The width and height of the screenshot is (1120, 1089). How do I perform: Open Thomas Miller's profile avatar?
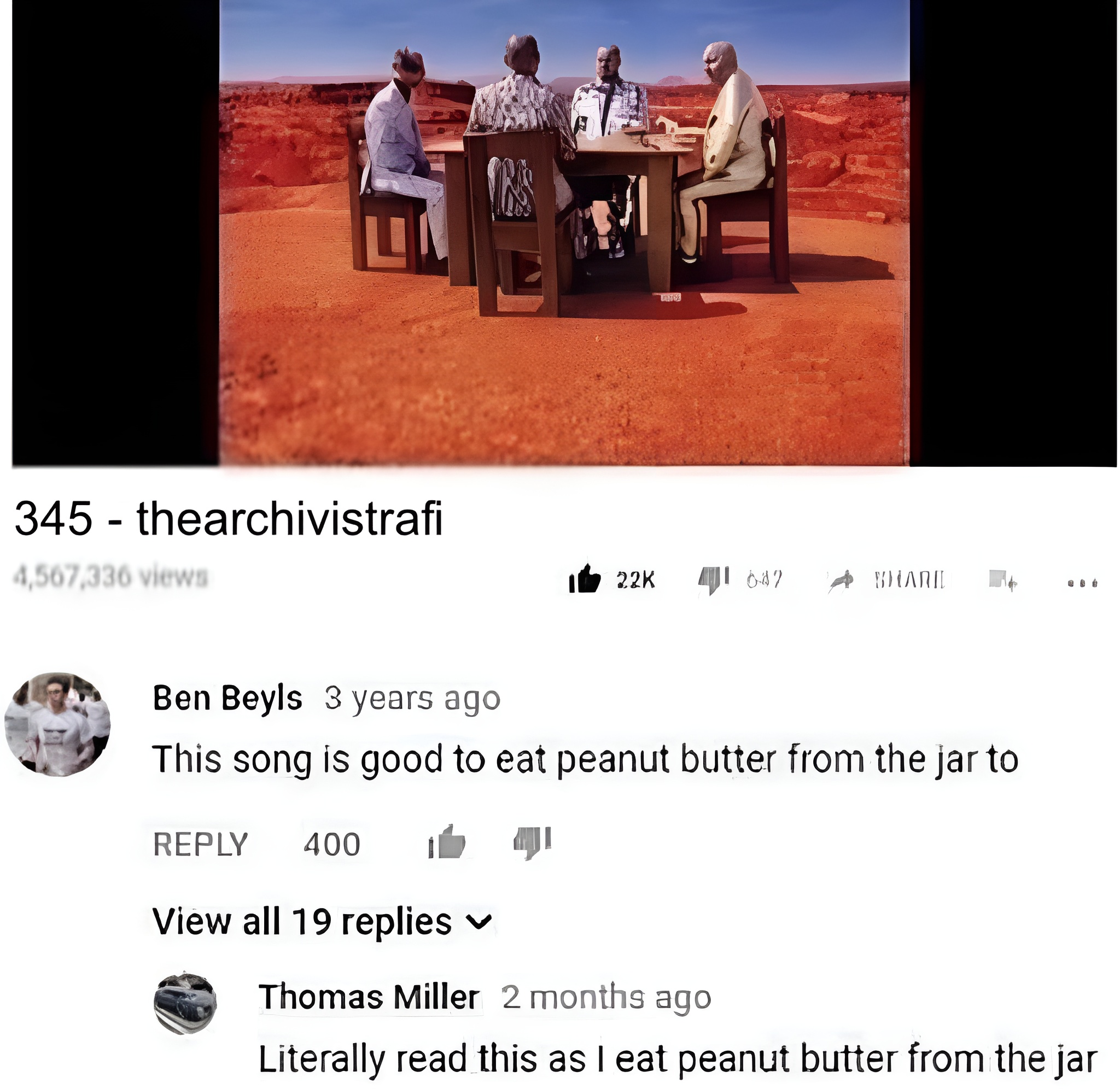click(x=185, y=1004)
